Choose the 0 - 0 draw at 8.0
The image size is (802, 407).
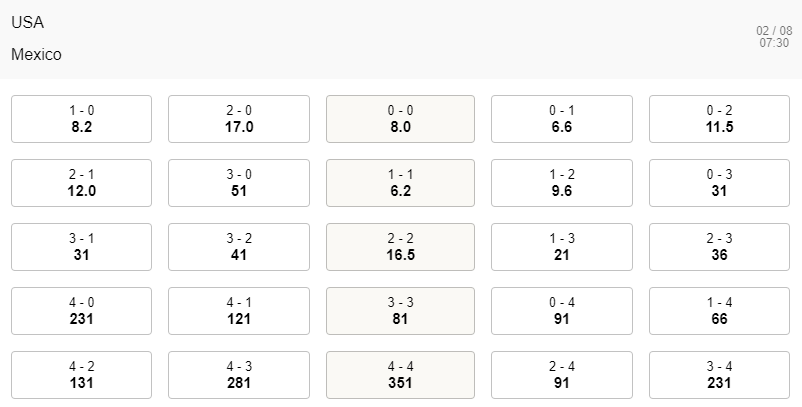click(x=400, y=119)
